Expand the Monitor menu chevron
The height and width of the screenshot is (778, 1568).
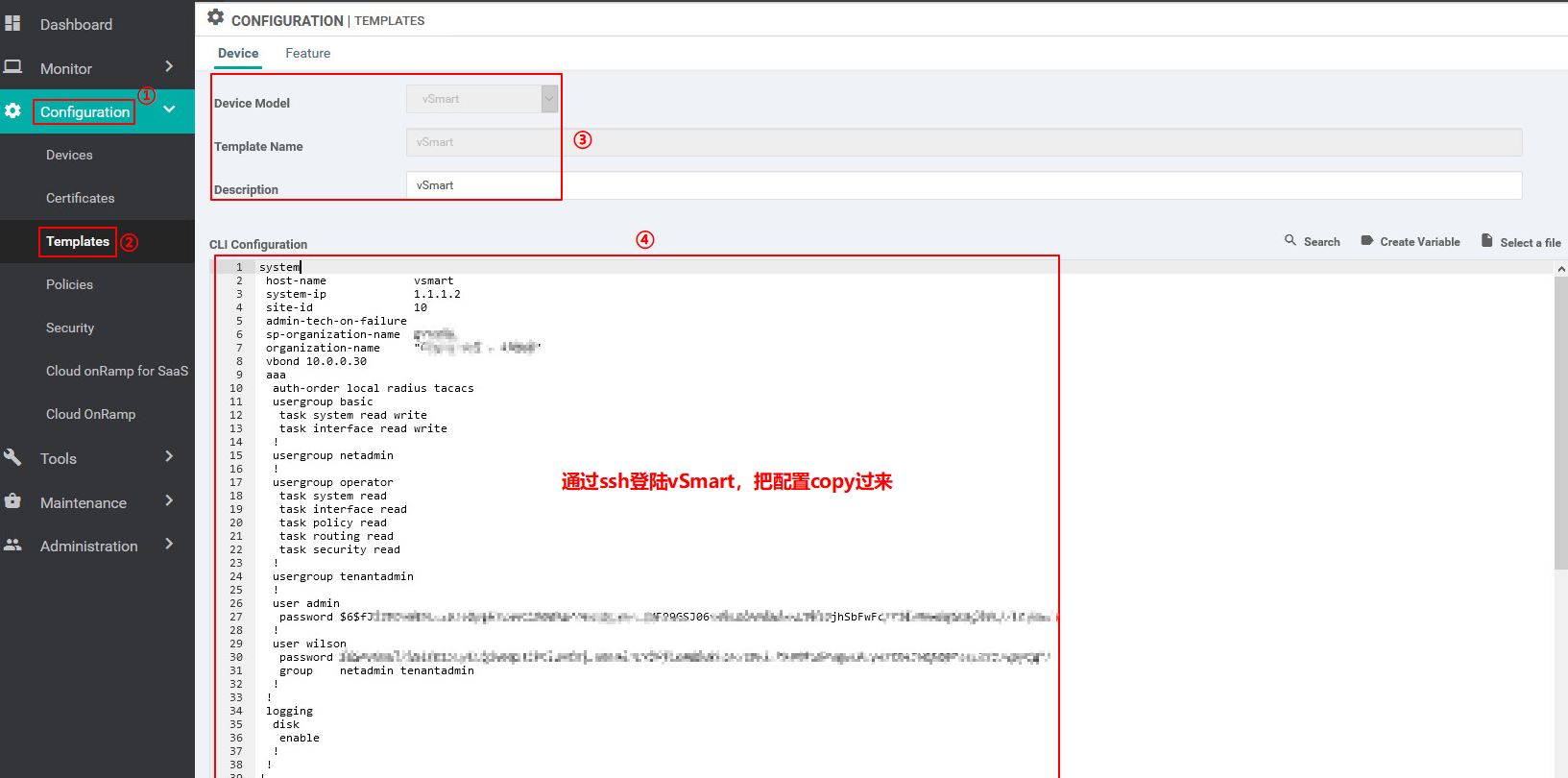click(169, 66)
